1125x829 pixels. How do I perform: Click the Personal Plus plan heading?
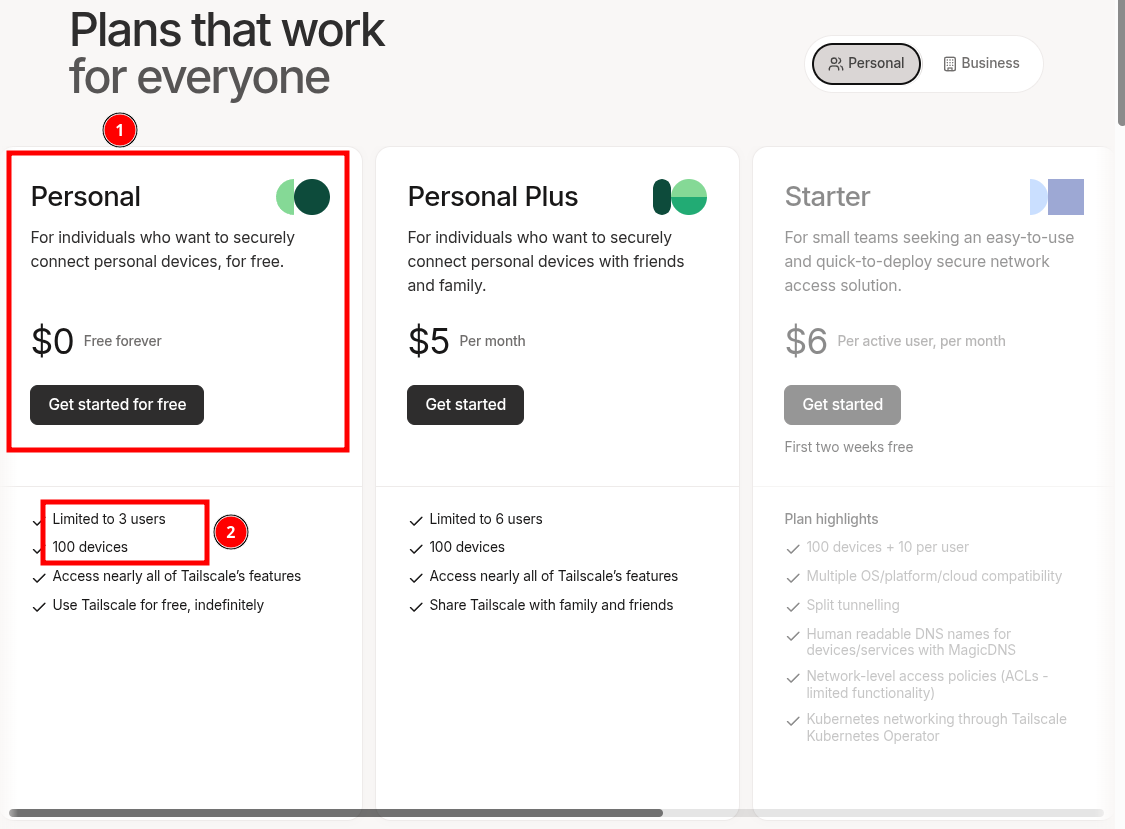(x=493, y=197)
